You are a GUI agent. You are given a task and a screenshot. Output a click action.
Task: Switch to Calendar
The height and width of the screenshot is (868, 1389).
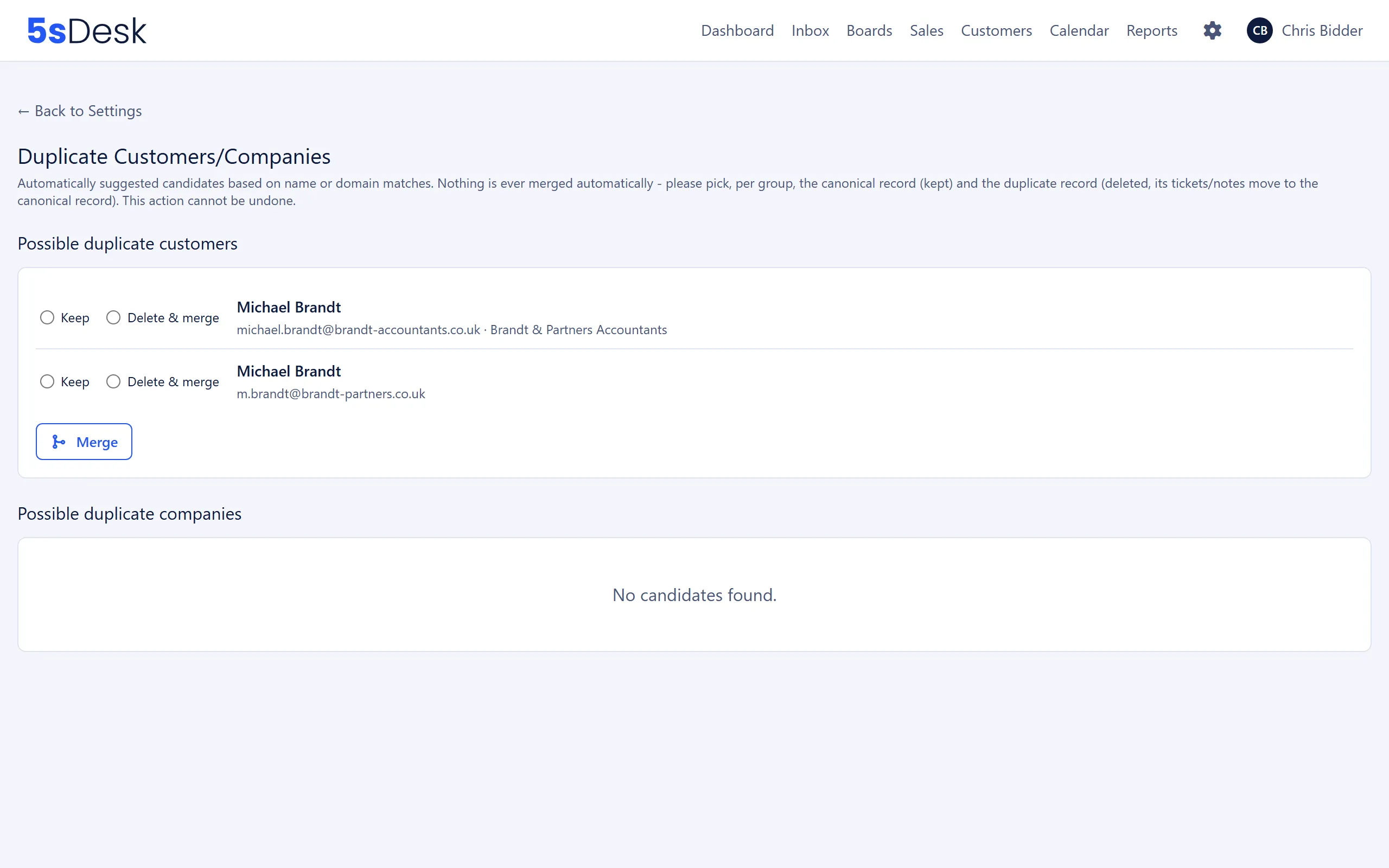(1079, 30)
